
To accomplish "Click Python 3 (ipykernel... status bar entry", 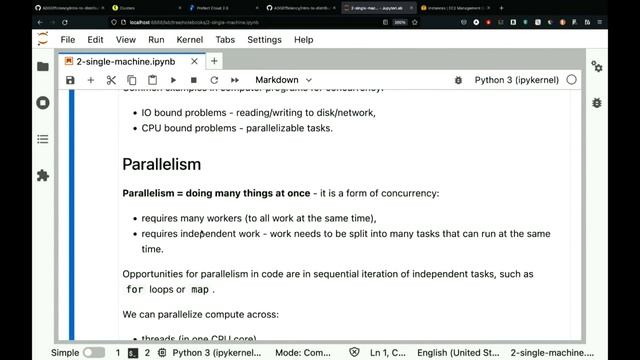I will (217, 353).
